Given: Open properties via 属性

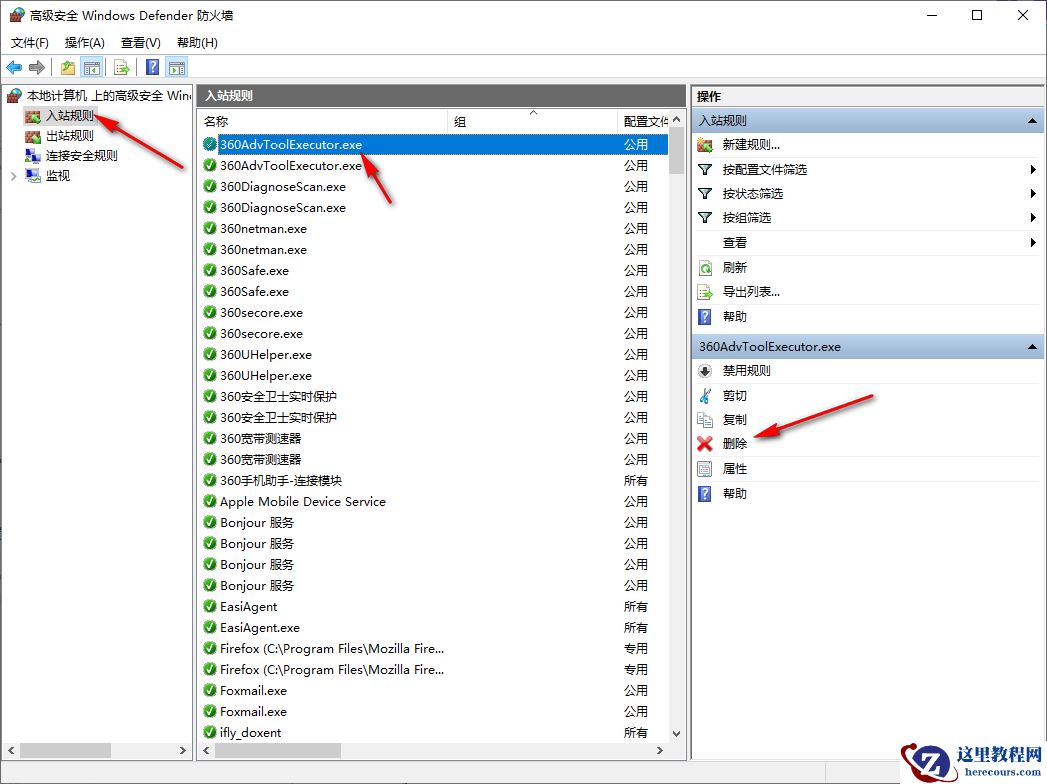Looking at the screenshot, I should click(734, 468).
